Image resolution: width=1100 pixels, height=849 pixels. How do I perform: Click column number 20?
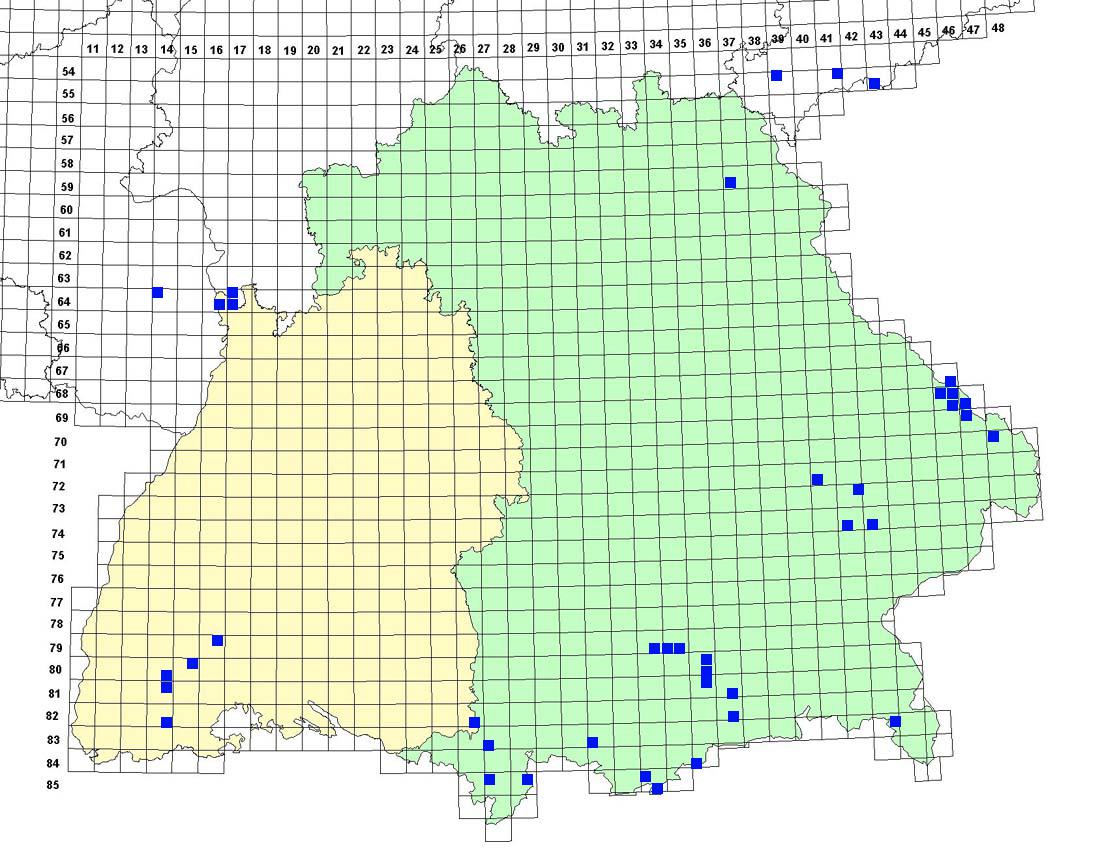[x=314, y=50]
